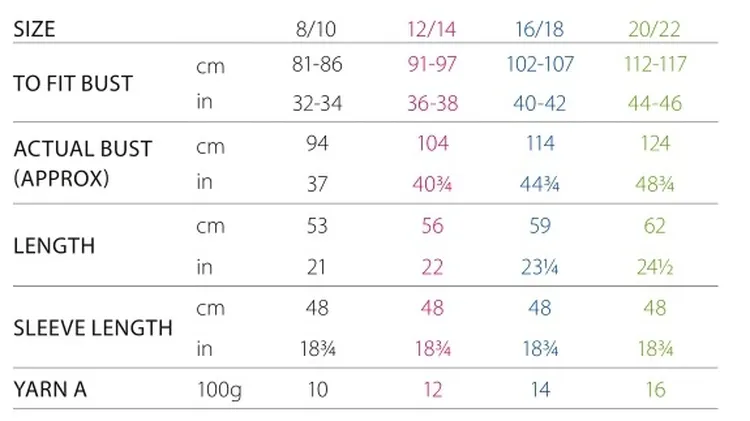The image size is (750, 421).
Task: Click the green yarn quantity 16
Action: point(655,390)
